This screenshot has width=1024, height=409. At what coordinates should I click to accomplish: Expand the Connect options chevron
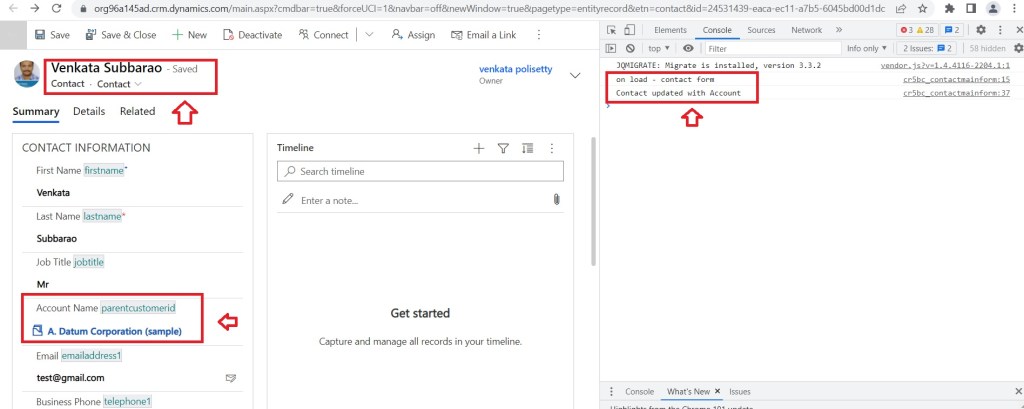coord(369,34)
